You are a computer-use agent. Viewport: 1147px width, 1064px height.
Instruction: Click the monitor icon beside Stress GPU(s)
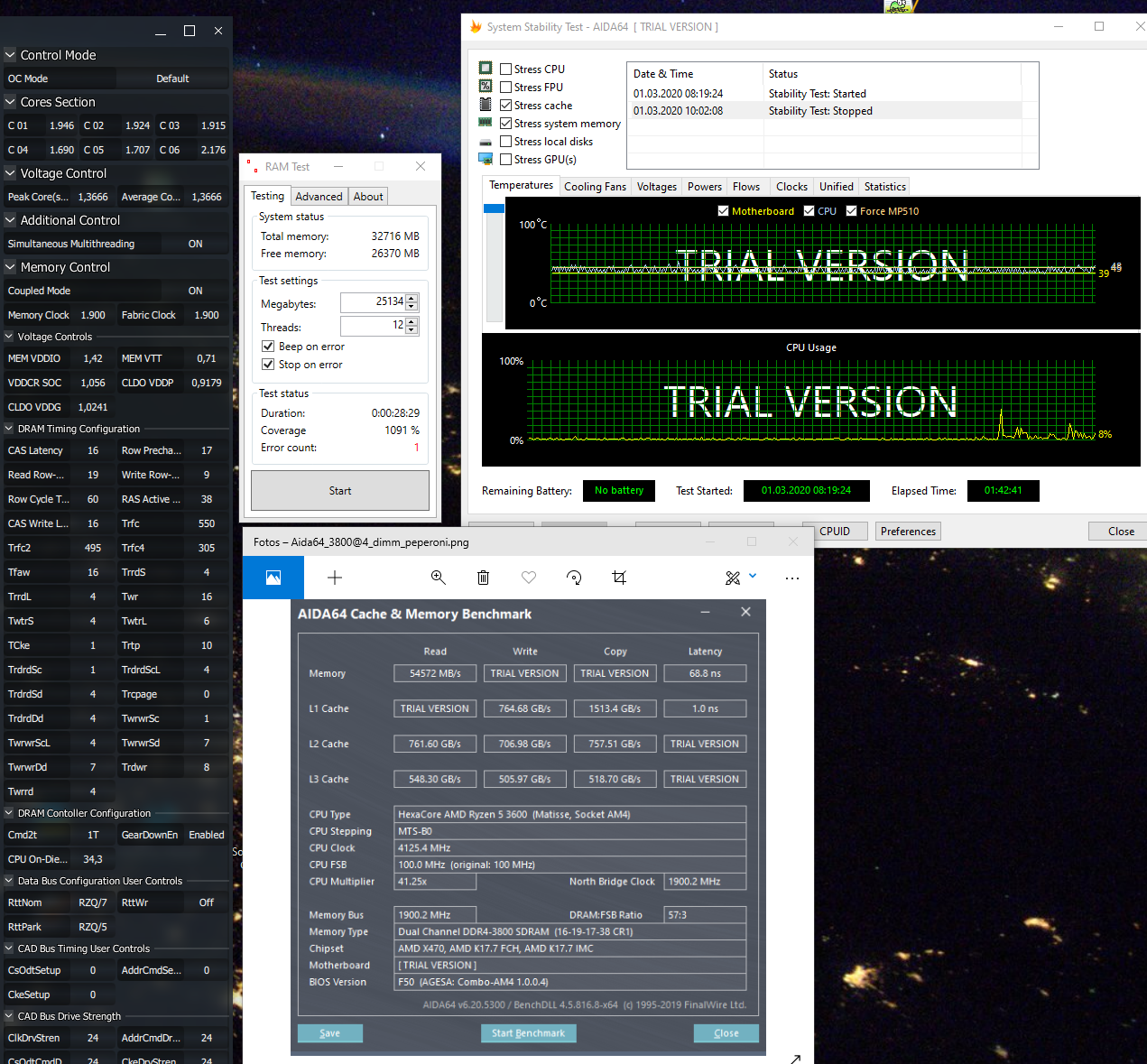486,159
